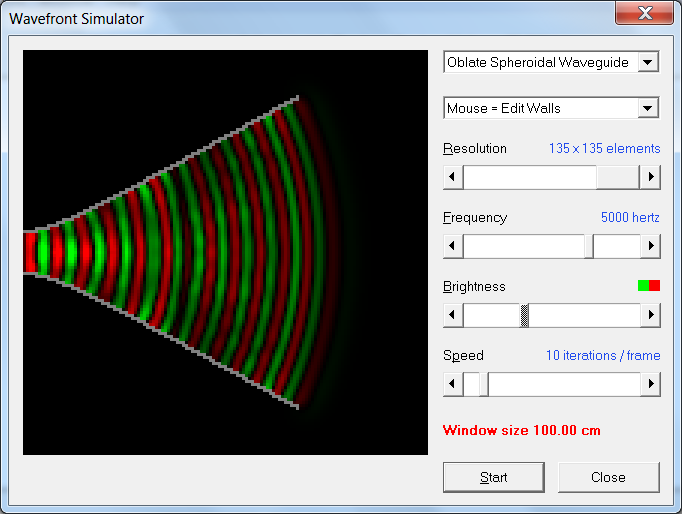The width and height of the screenshot is (682, 514).
Task: Click the Speed slider thumb
Action: (484, 384)
